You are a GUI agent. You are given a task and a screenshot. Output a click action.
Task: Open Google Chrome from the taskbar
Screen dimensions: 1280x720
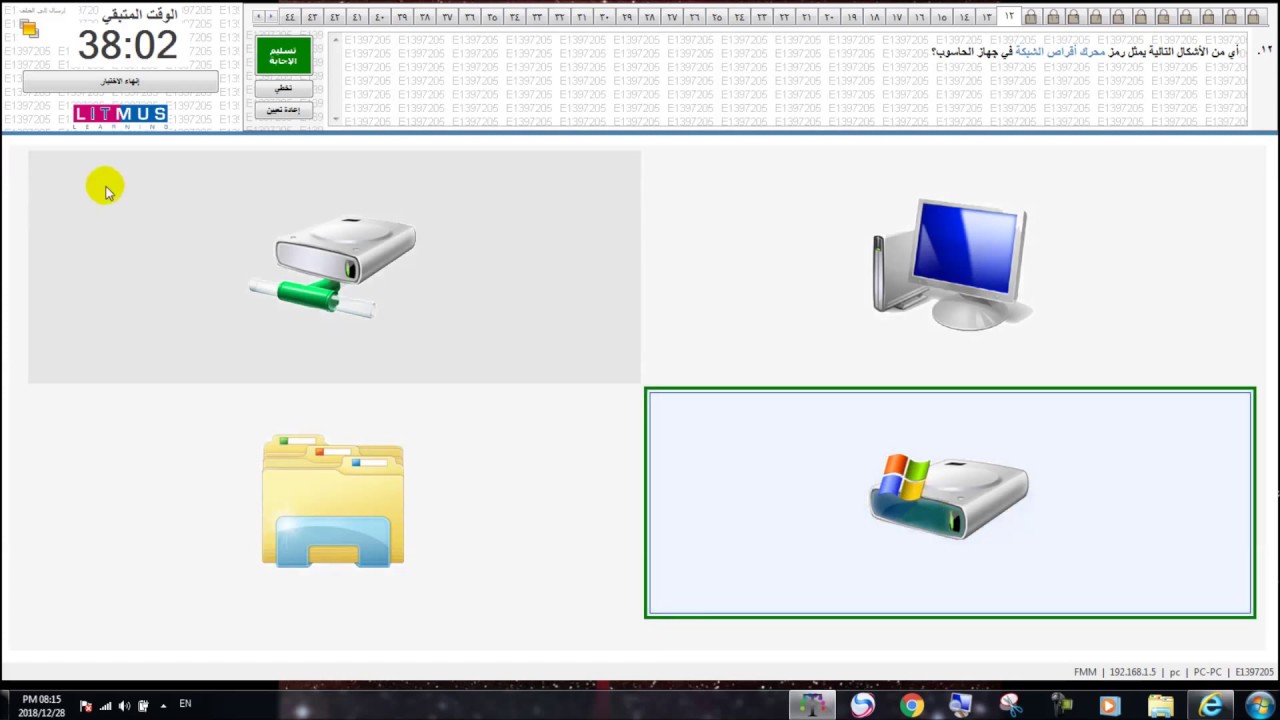pos(911,706)
